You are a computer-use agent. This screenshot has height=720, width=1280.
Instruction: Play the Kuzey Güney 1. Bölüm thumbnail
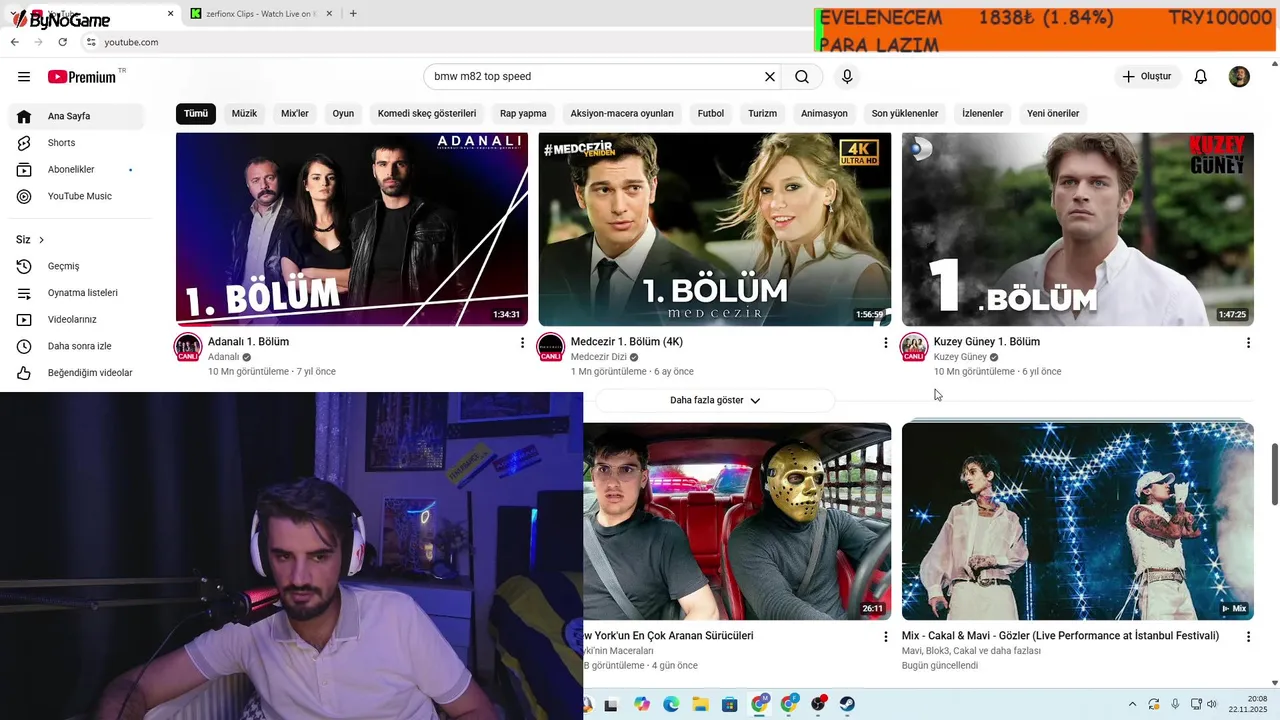(1078, 229)
